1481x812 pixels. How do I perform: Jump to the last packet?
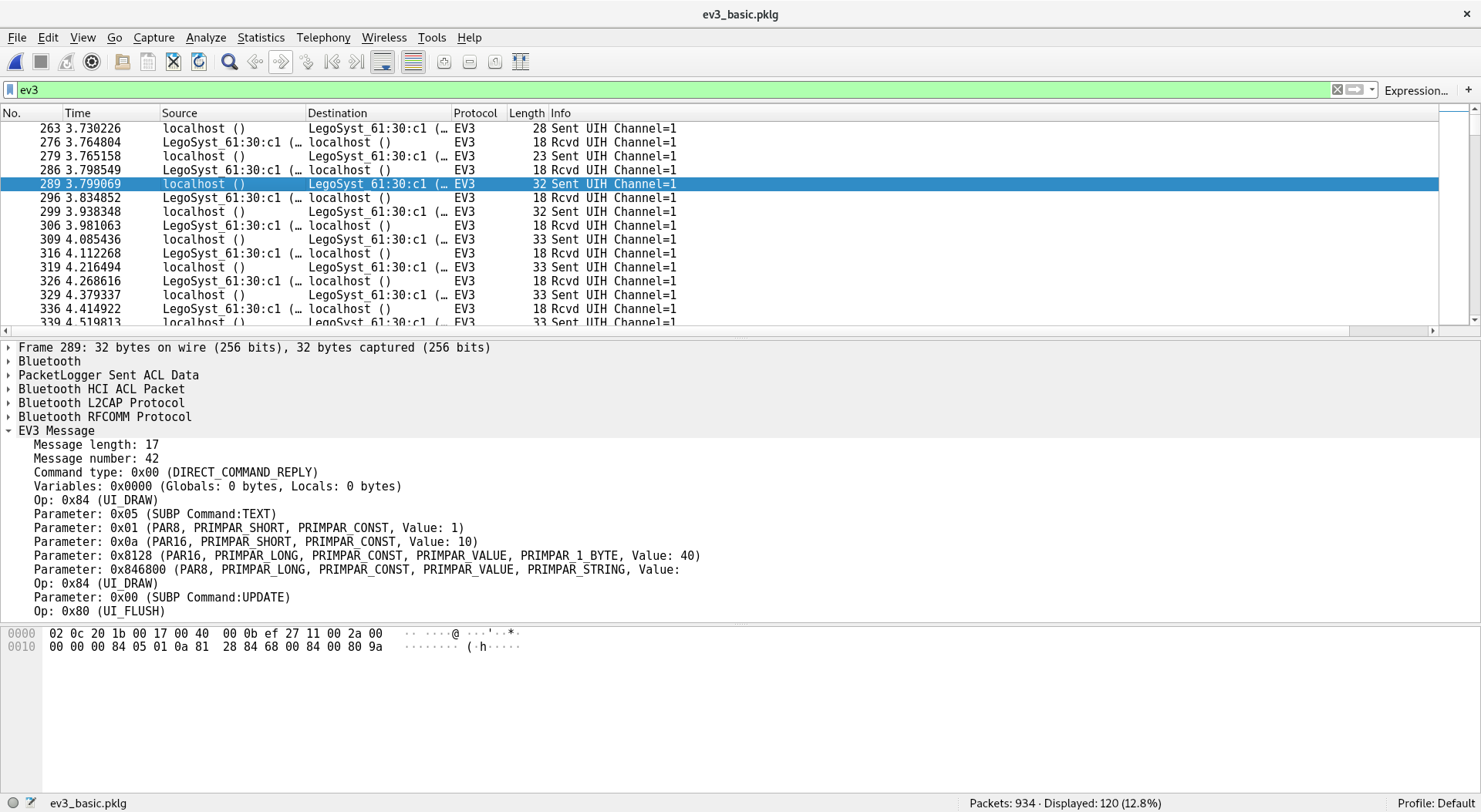(x=356, y=62)
